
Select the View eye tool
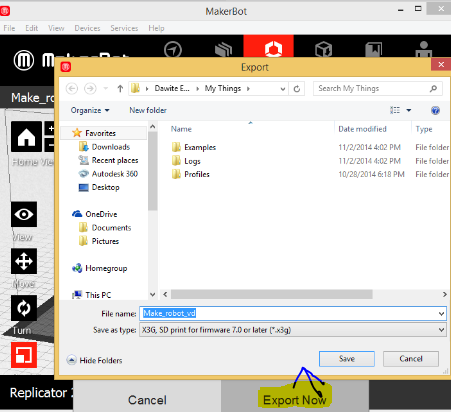click(x=24, y=214)
